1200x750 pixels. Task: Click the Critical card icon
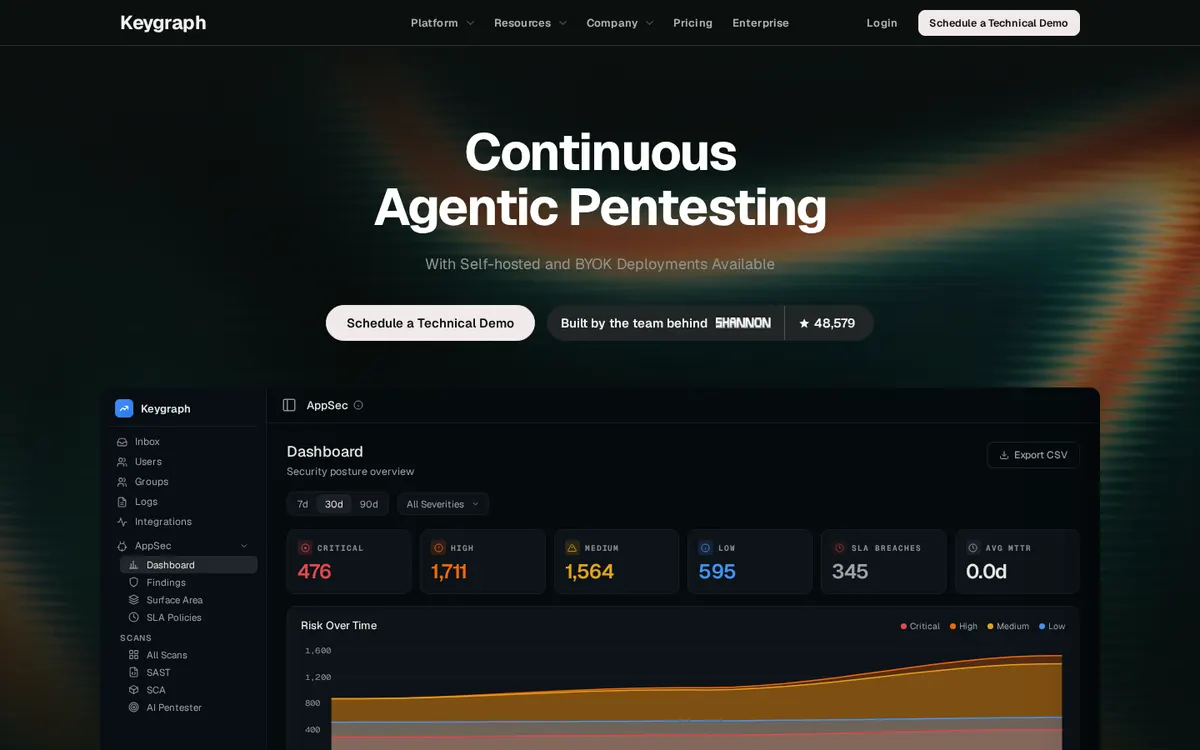click(x=305, y=548)
